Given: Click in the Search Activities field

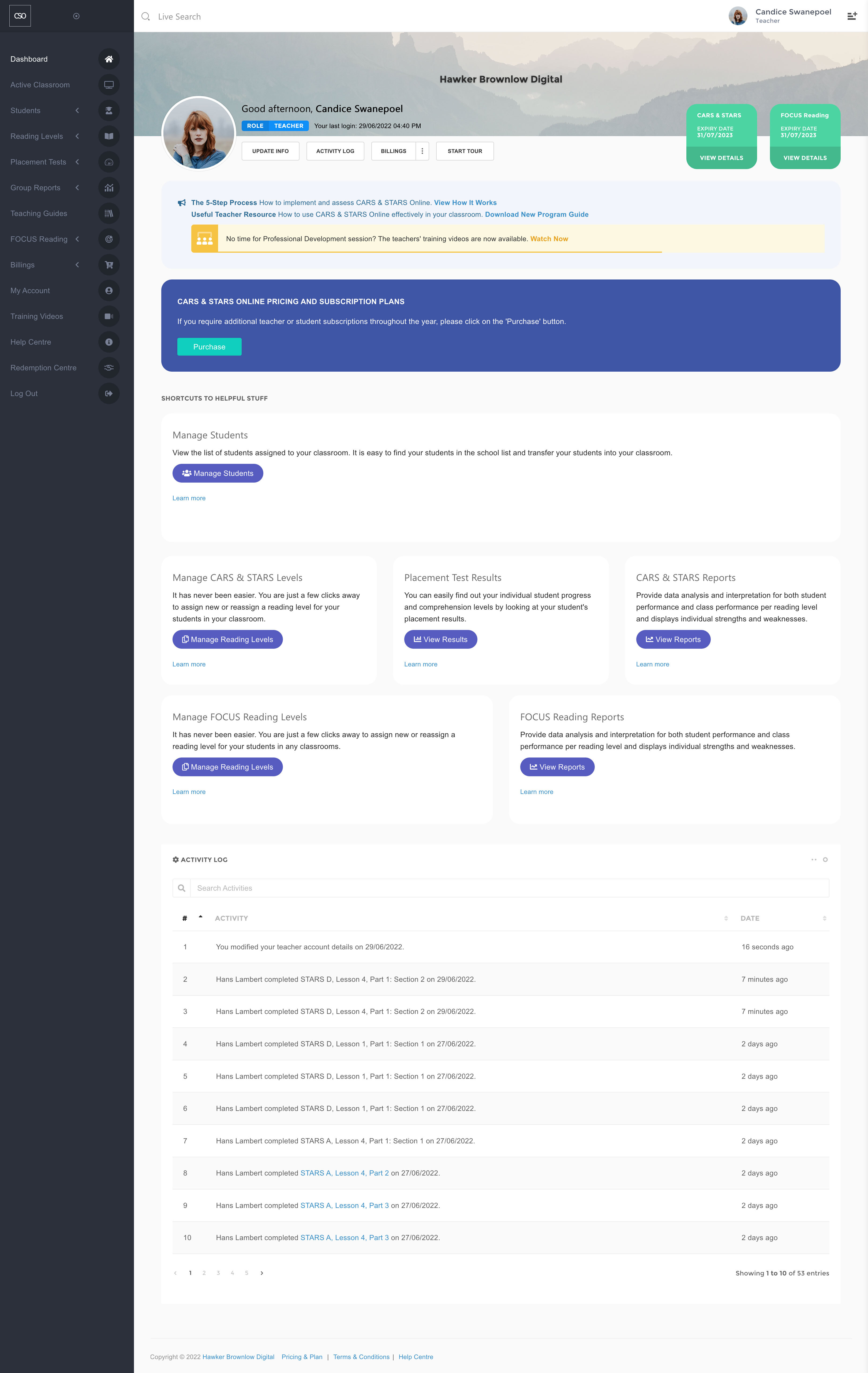Looking at the screenshot, I should 510,888.
